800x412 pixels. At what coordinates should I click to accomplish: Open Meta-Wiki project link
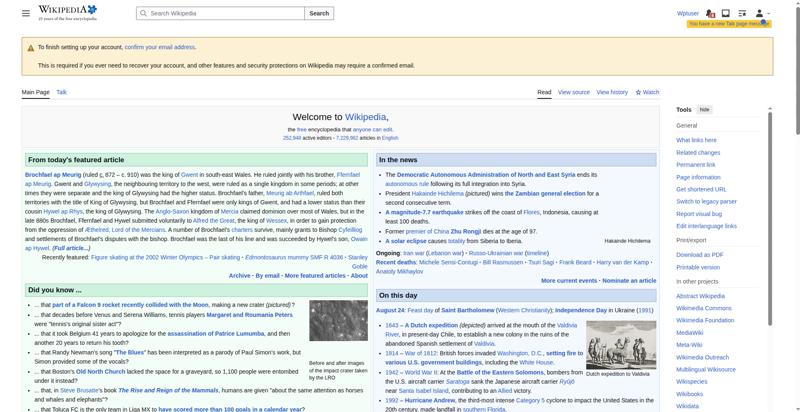pyautogui.click(x=689, y=345)
